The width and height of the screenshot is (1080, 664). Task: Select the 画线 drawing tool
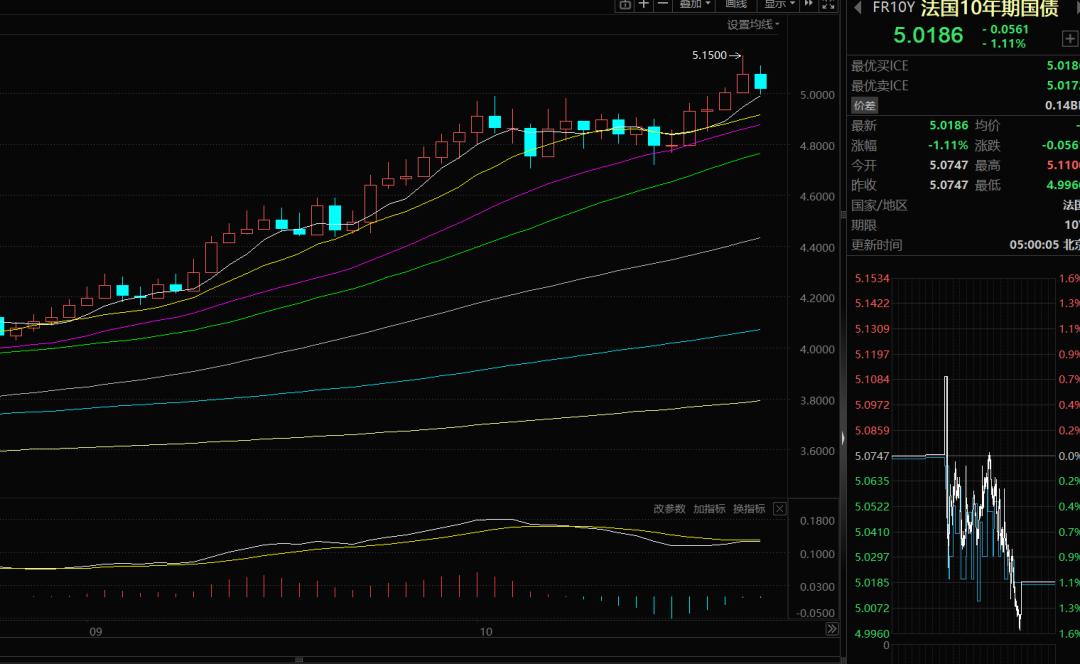(736, 4)
